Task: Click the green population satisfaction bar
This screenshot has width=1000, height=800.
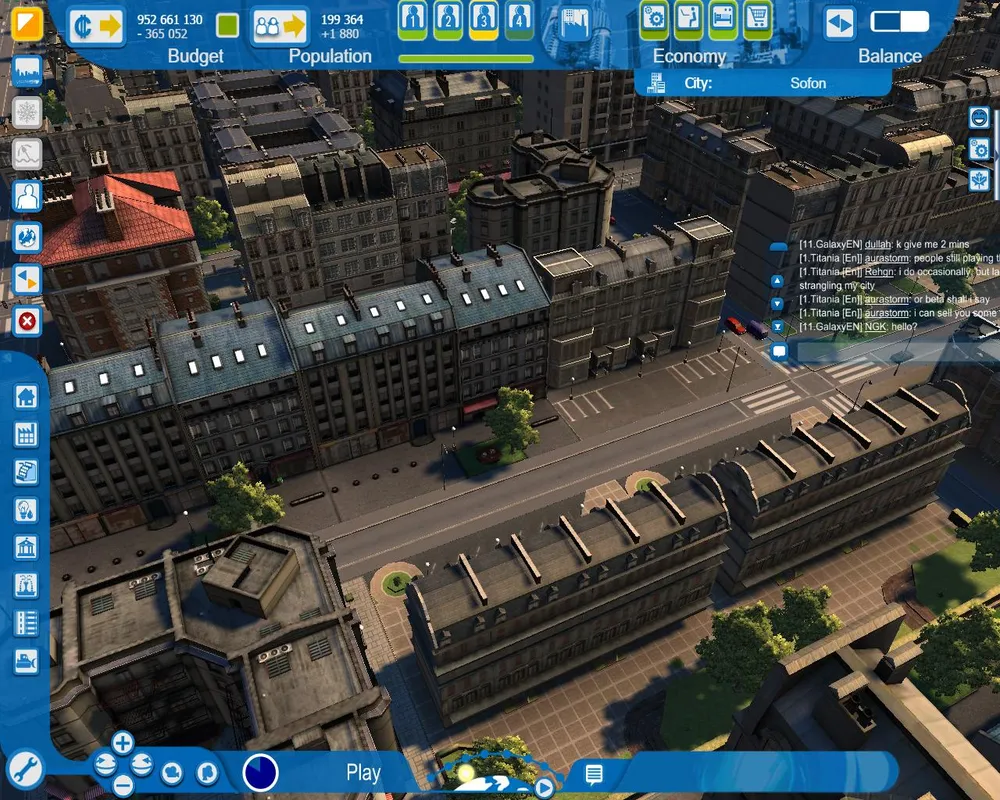Action: [466, 59]
